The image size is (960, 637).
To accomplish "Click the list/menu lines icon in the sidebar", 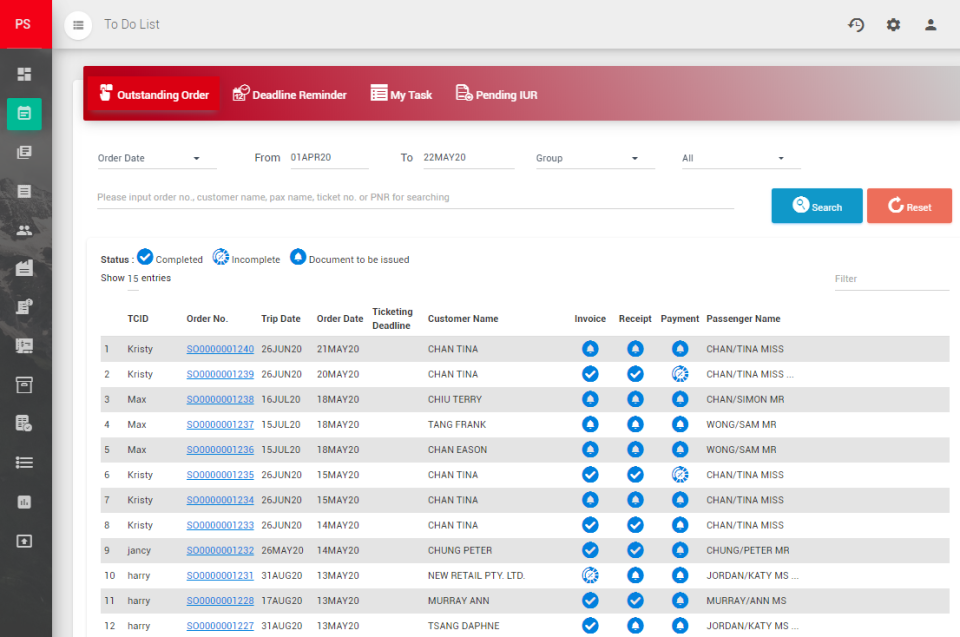I will click(x=24, y=462).
